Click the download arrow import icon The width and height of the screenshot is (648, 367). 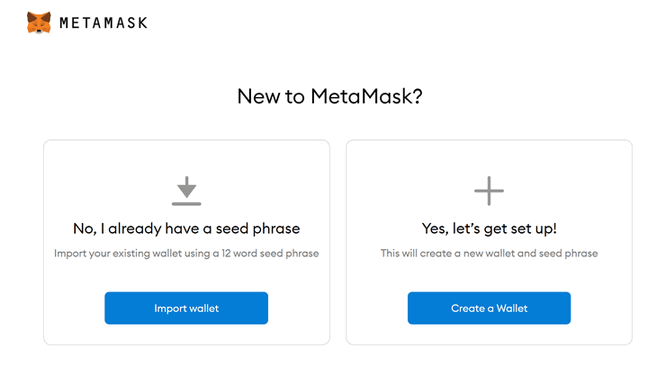(x=186, y=191)
